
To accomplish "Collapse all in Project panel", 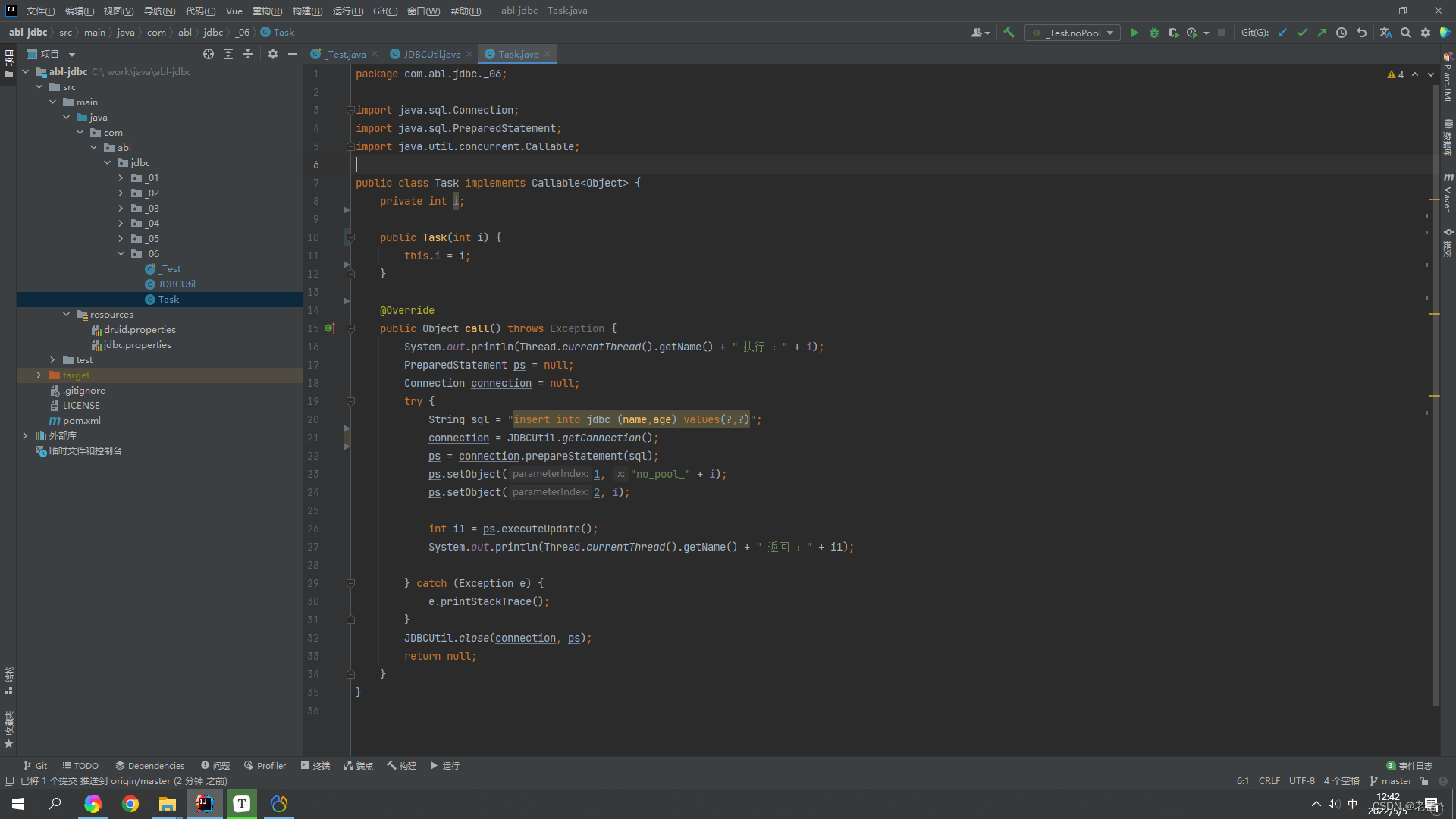I will click(x=248, y=54).
